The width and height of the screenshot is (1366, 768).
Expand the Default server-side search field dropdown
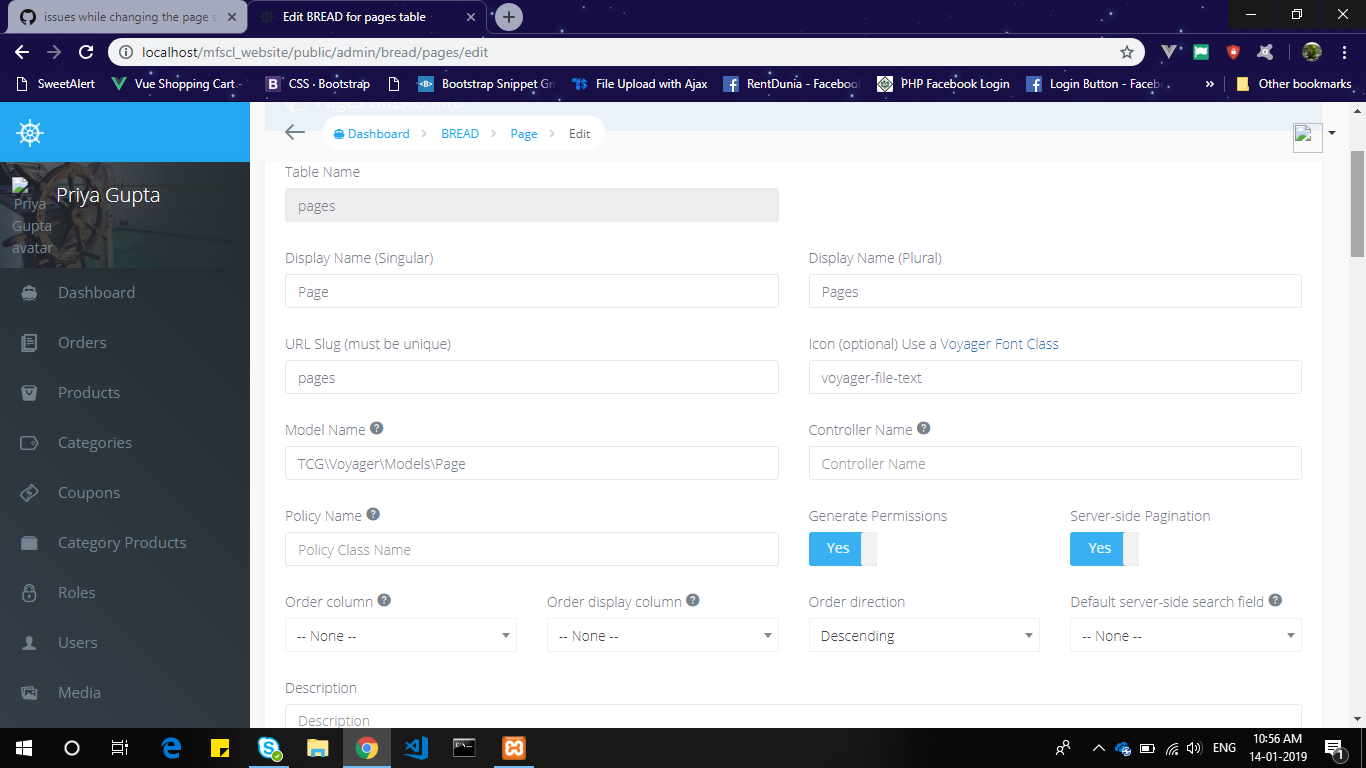1185,635
